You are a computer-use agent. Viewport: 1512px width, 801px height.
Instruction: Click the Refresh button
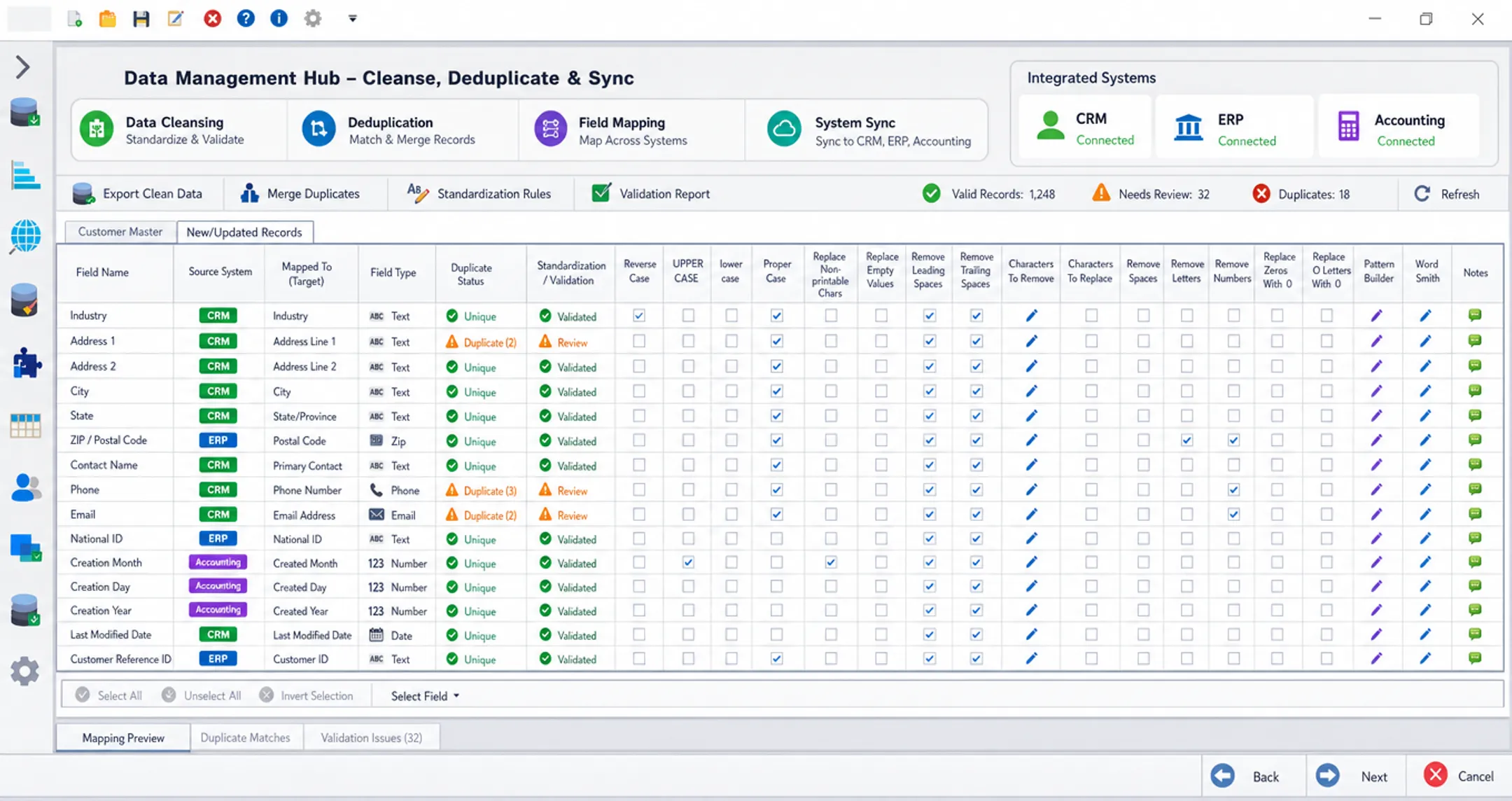(1447, 194)
